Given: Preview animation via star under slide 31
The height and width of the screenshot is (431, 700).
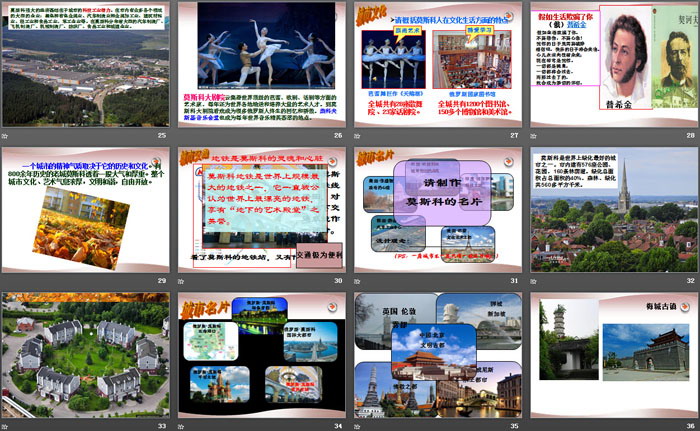Looking at the screenshot, I should coord(357,281).
